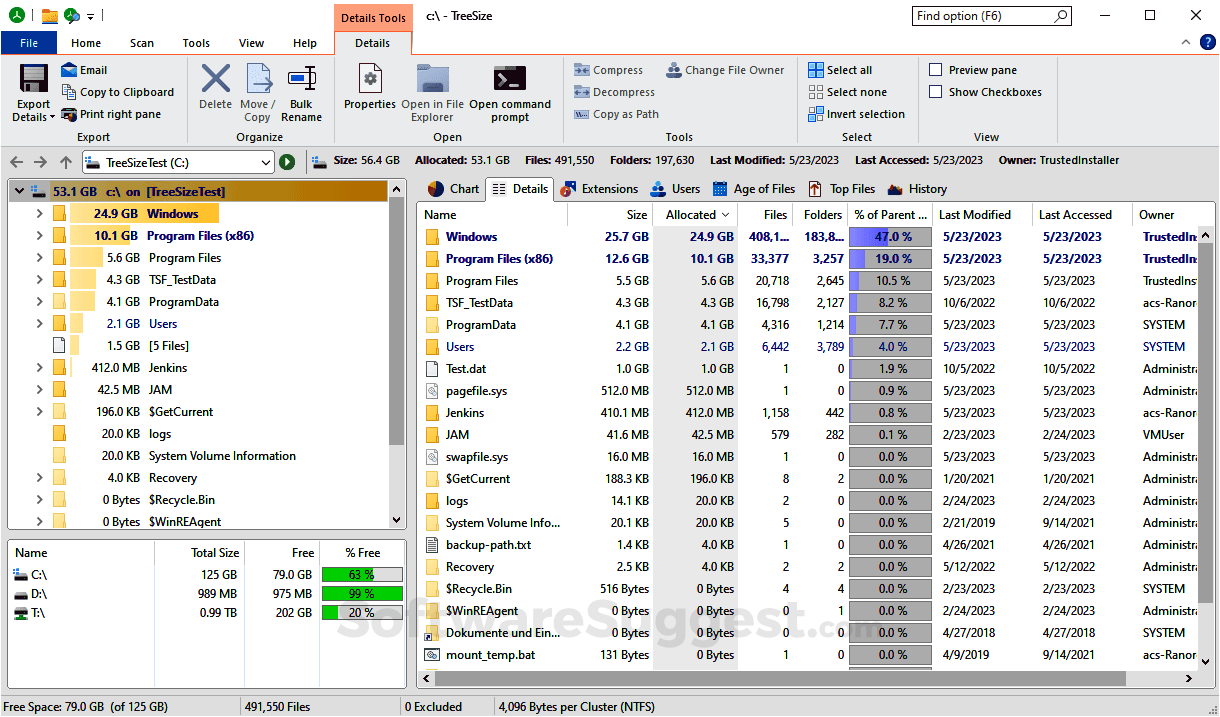The image size is (1220, 717).
Task: Open the Scan ribbon tab
Action: pyautogui.click(x=142, y=43)
